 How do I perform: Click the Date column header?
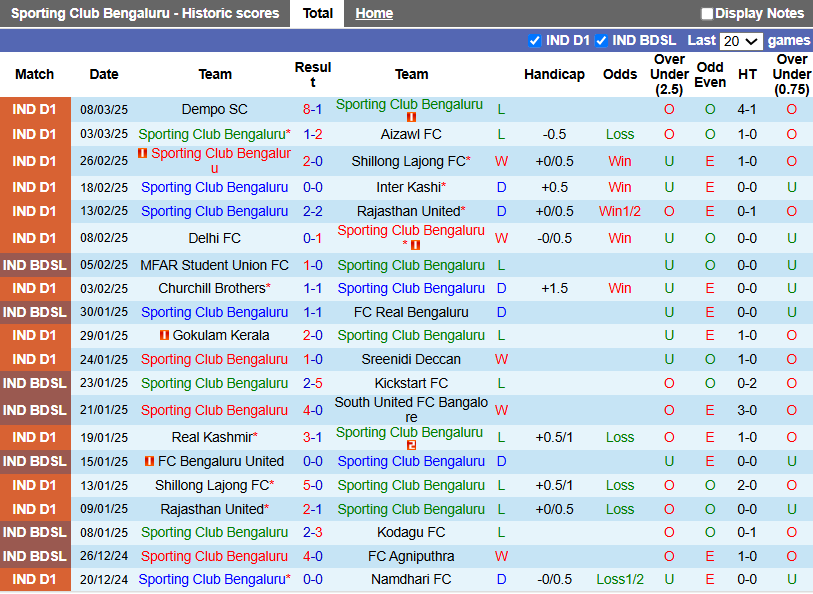point(104,74)
